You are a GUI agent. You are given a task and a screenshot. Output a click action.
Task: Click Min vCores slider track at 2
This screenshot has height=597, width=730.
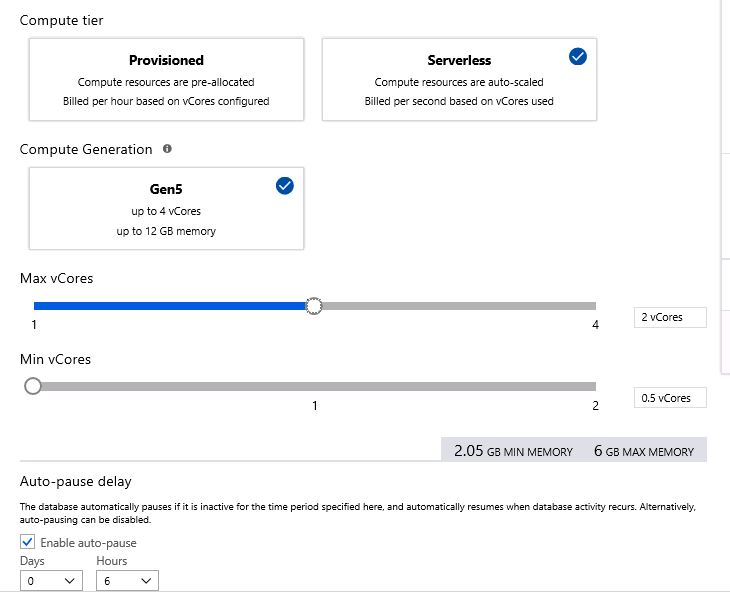[x=594, y=386]
